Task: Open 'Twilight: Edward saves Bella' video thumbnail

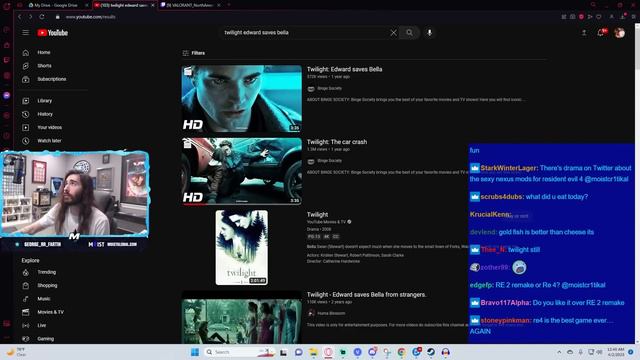Action: (x=242, y=99)
